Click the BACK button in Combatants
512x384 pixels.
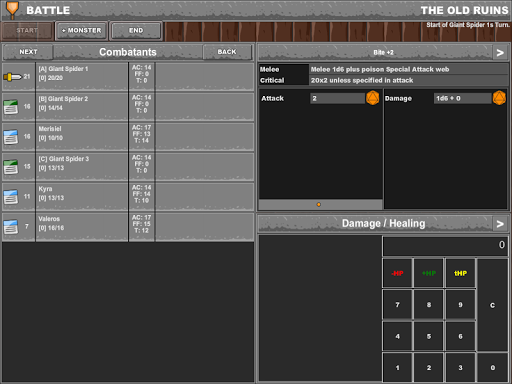pos(227,52)
